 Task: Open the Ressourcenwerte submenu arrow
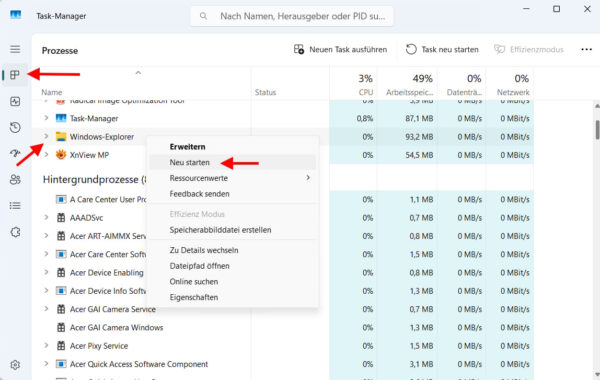click(308, 178)
